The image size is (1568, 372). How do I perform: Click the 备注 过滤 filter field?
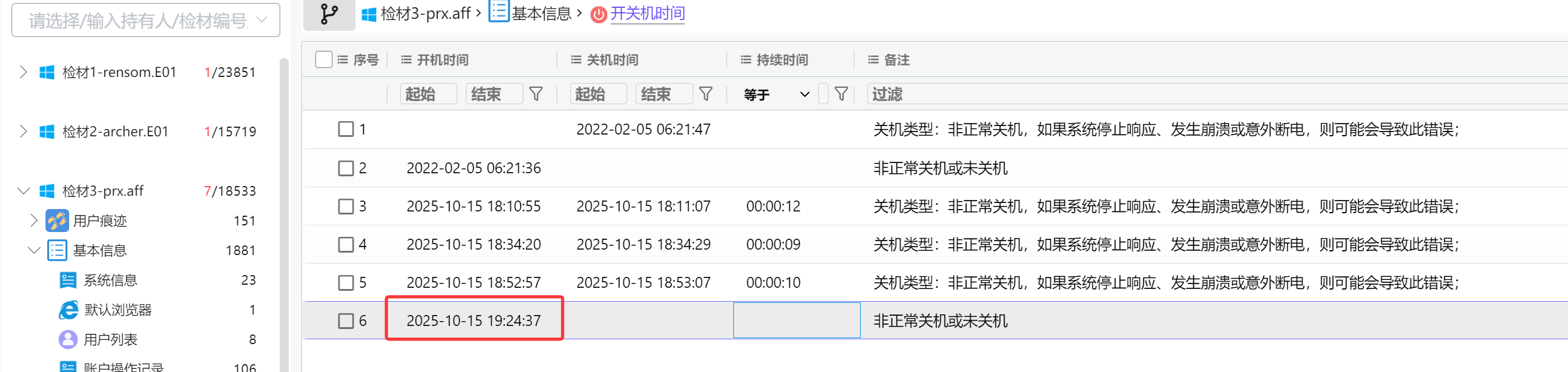tap(1216, 95)
